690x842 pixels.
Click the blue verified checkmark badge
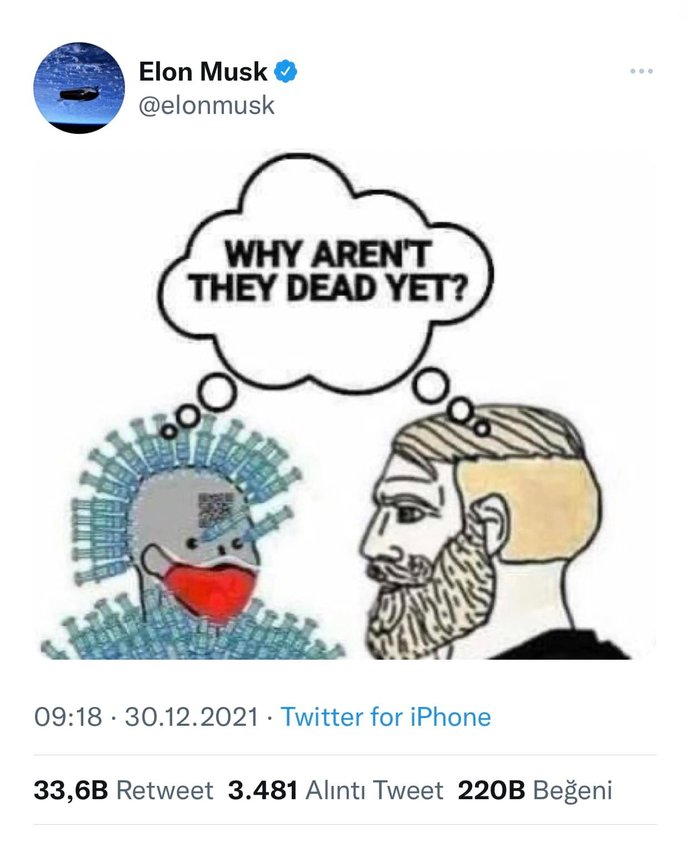tap(286, 71)
